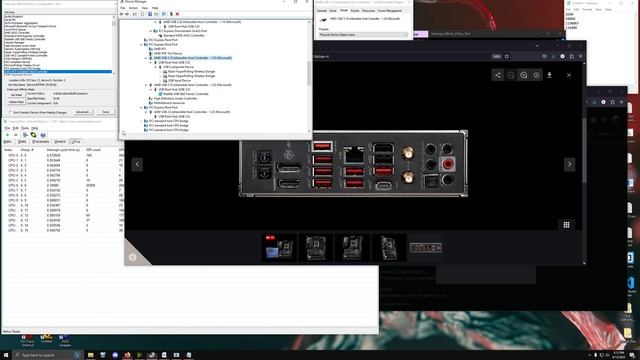The width and height of the screenshot is (640, 360).
Task: Click the download icon in the image viewer
Action: coord(549,75)
